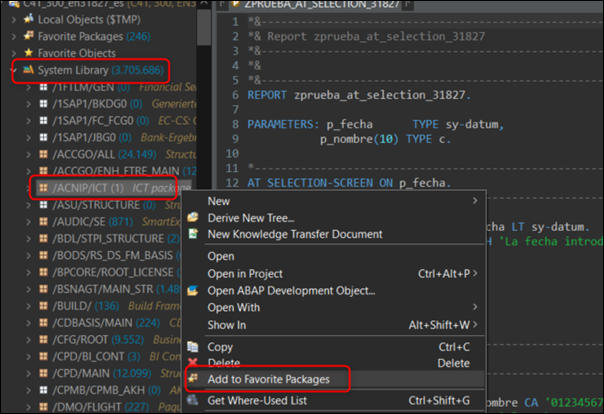Expand the /DMO/FLIGHT package
This screenshot has height=414, width=604.
coord(29,407)
